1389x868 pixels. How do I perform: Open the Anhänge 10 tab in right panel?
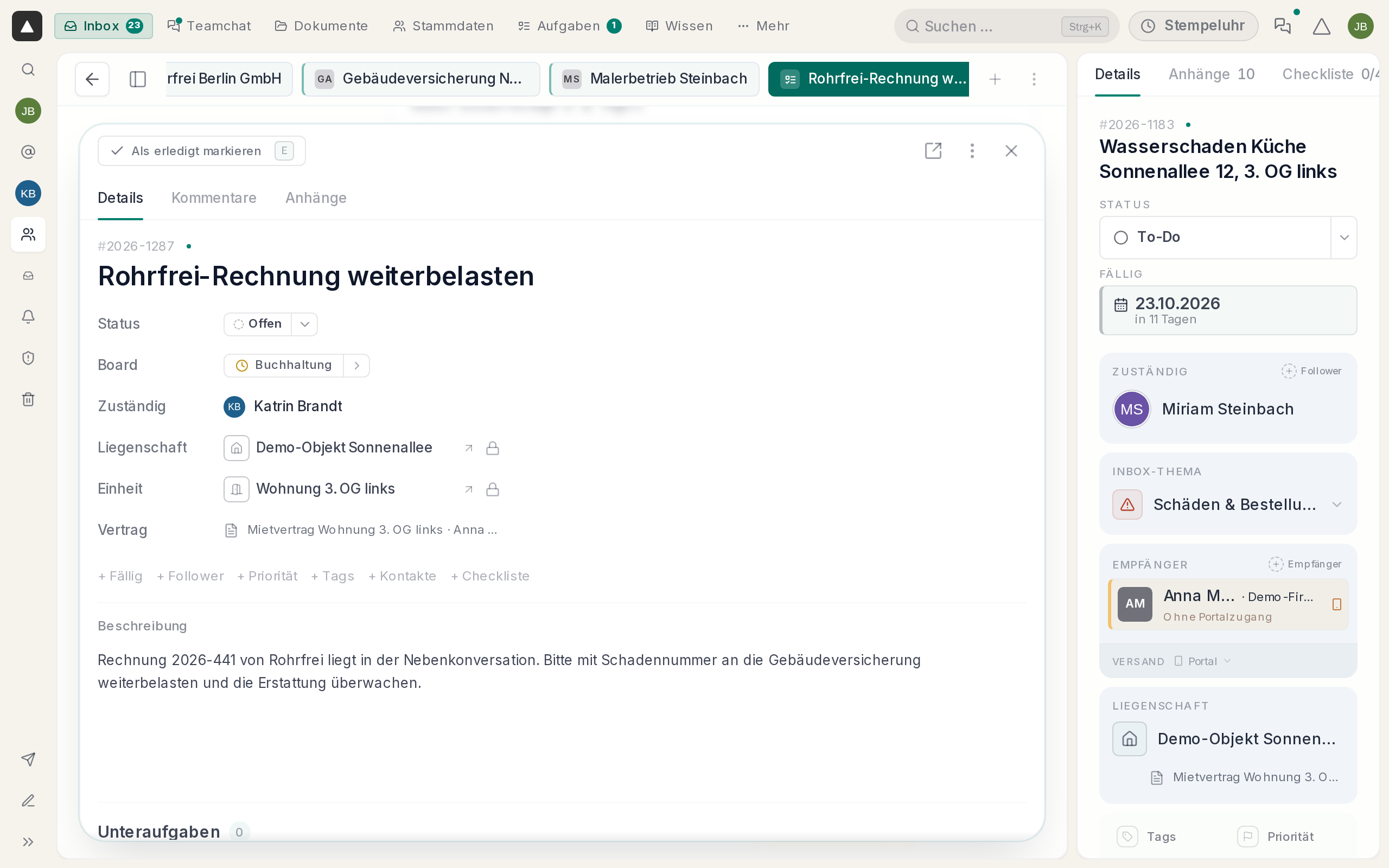tap(1212, 74)
